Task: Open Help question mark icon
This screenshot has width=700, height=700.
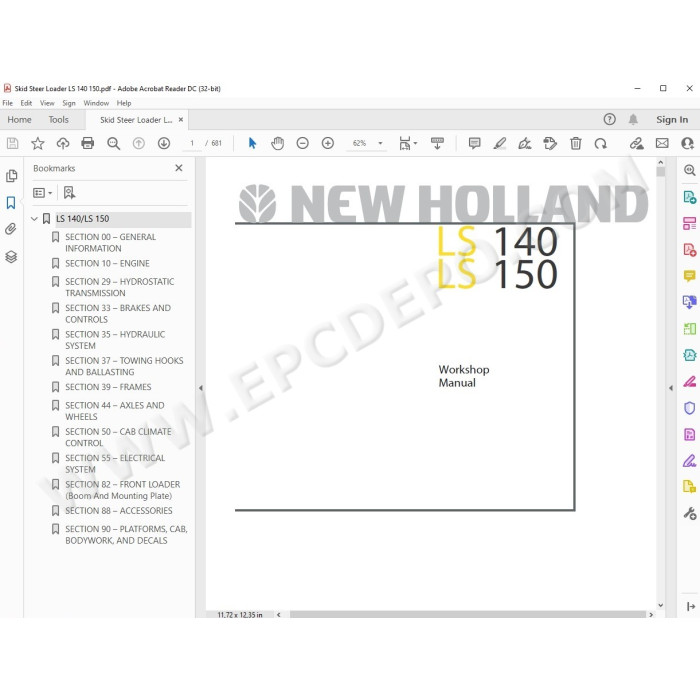Action: (x=609, y=119)
